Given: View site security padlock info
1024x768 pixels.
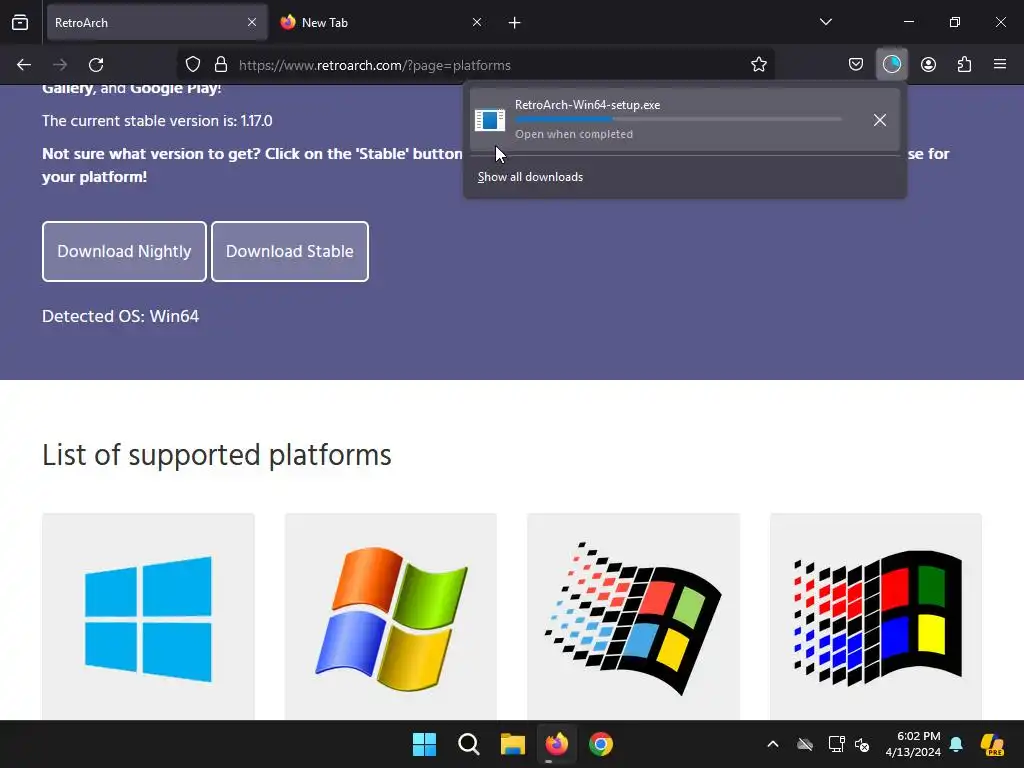Looking at the screenshot, I should click(221, 65).
